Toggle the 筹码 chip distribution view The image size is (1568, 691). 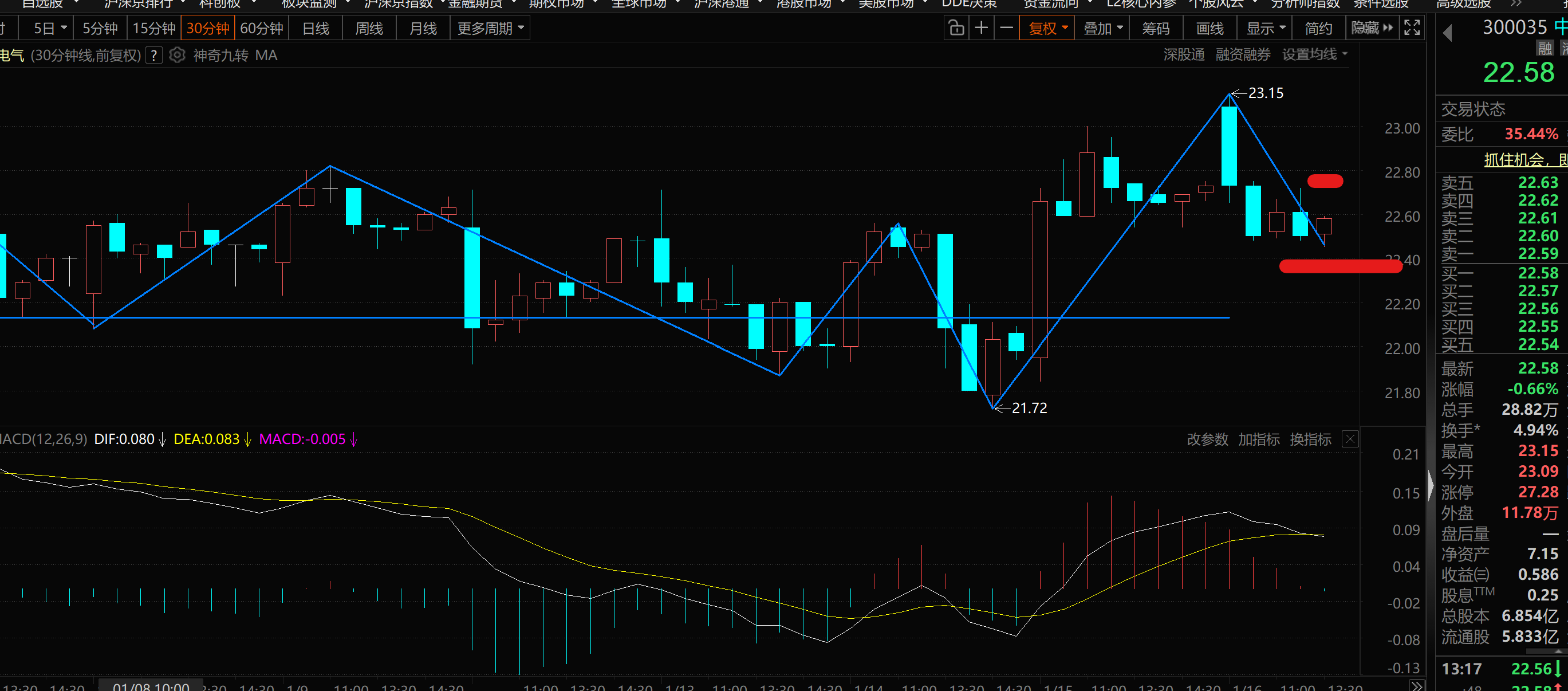pos(1155,29)
